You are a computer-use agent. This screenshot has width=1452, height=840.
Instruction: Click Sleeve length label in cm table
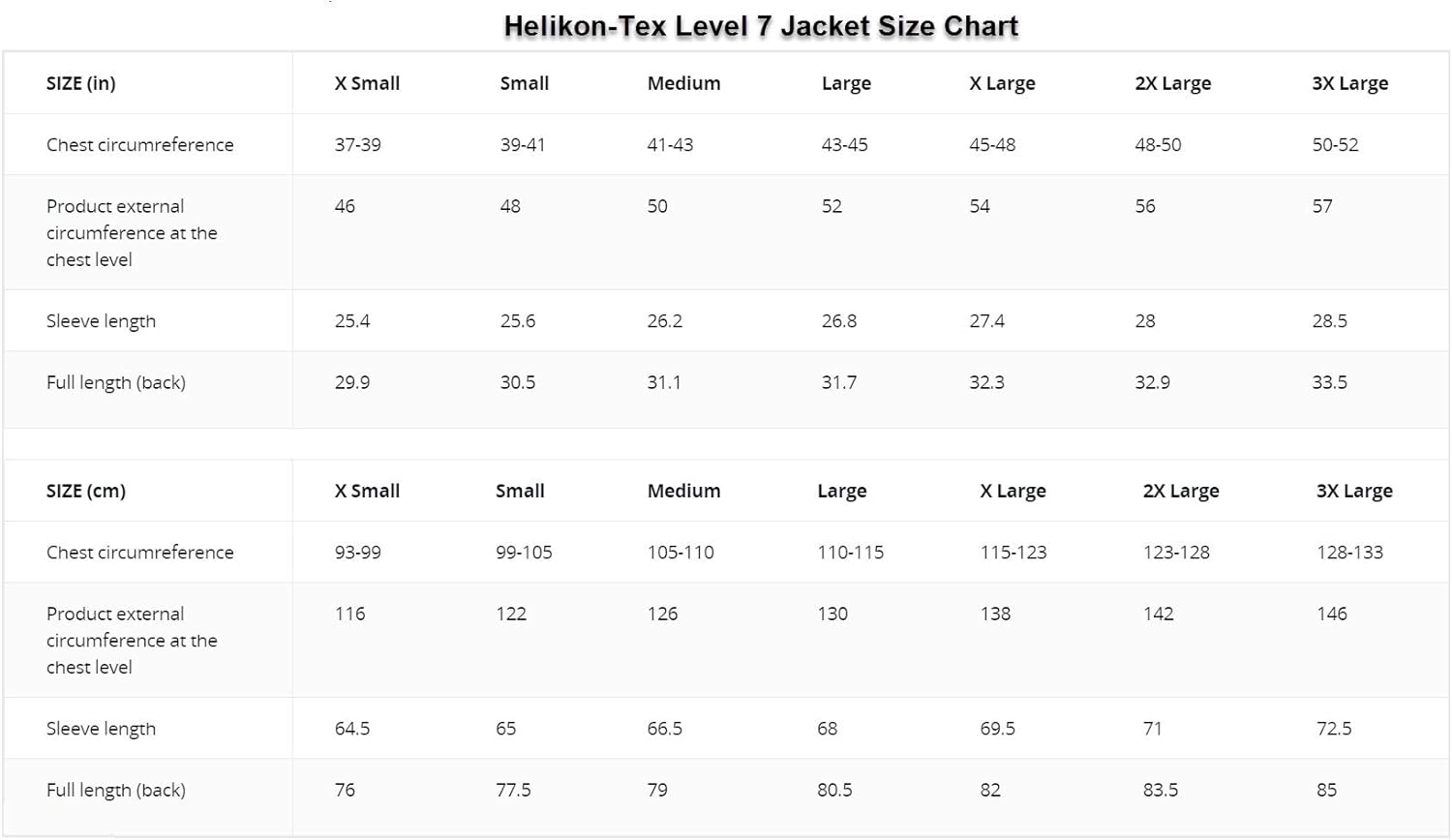tap(101, 729)
